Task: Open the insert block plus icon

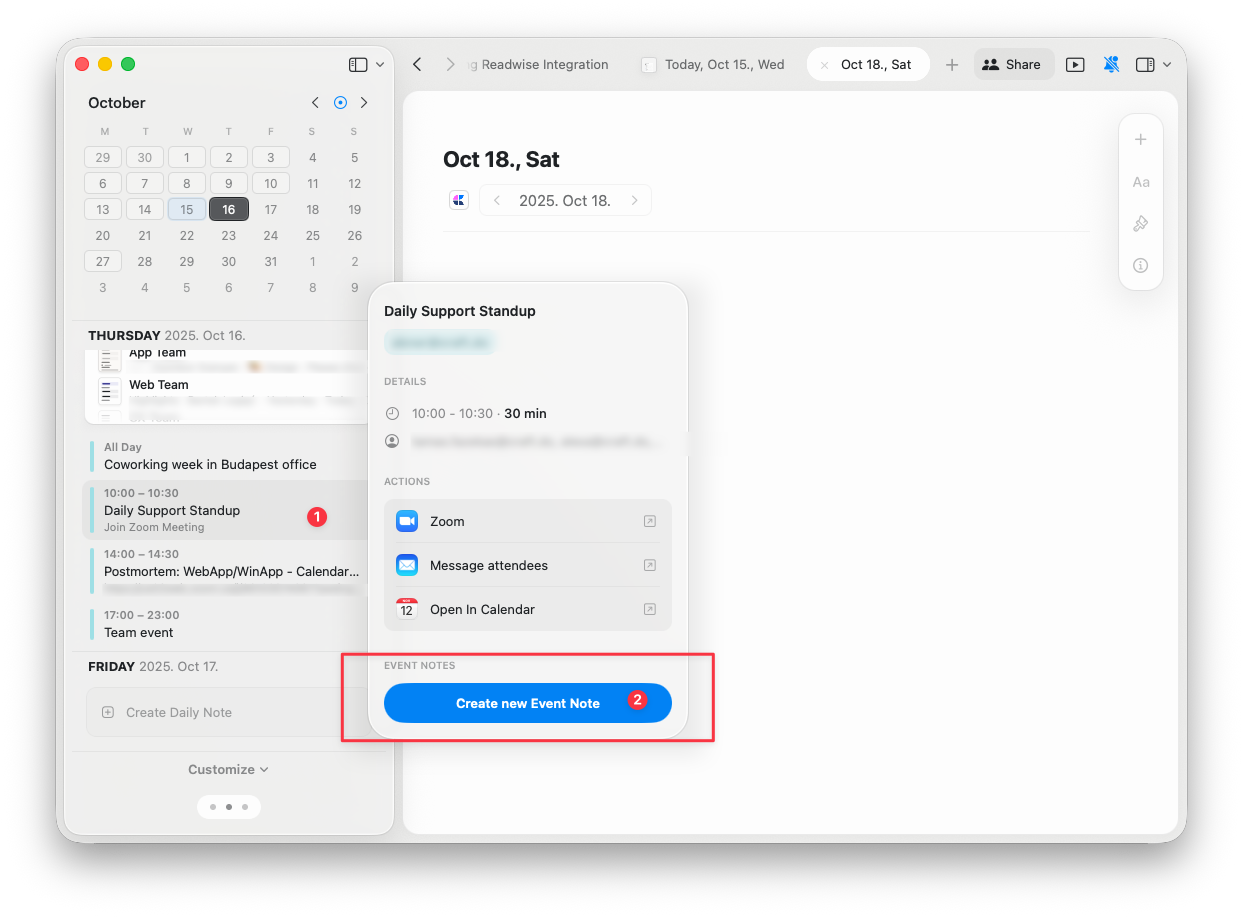Action: [1141, 139]
